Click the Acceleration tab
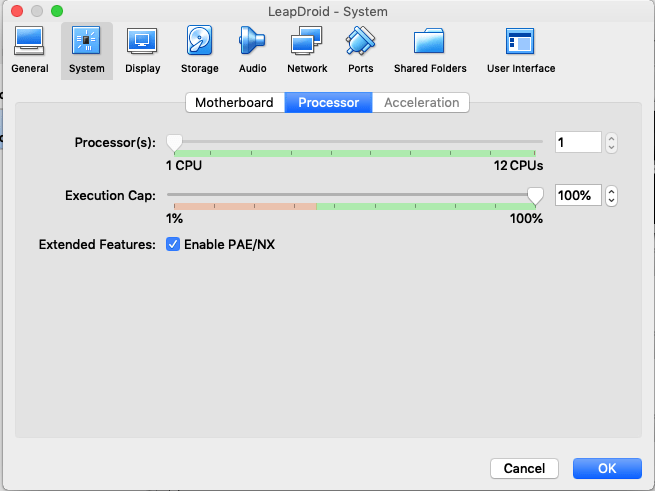 (421, 103)
